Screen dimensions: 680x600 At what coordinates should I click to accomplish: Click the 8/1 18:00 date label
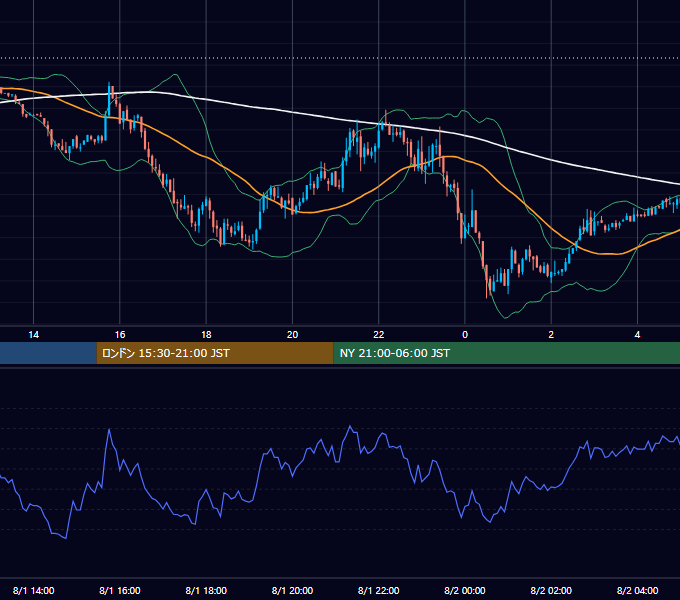click(206, 590)
